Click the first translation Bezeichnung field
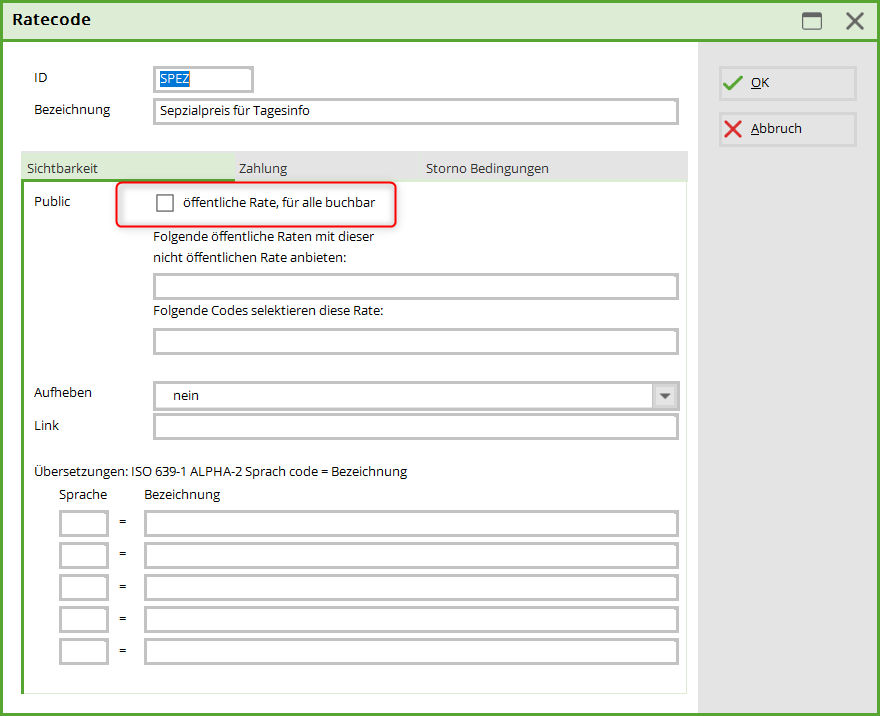 coord(411,523)
